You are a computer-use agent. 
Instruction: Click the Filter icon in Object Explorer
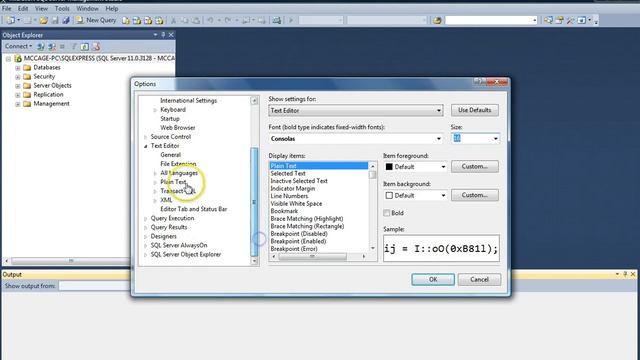point(74,47)
